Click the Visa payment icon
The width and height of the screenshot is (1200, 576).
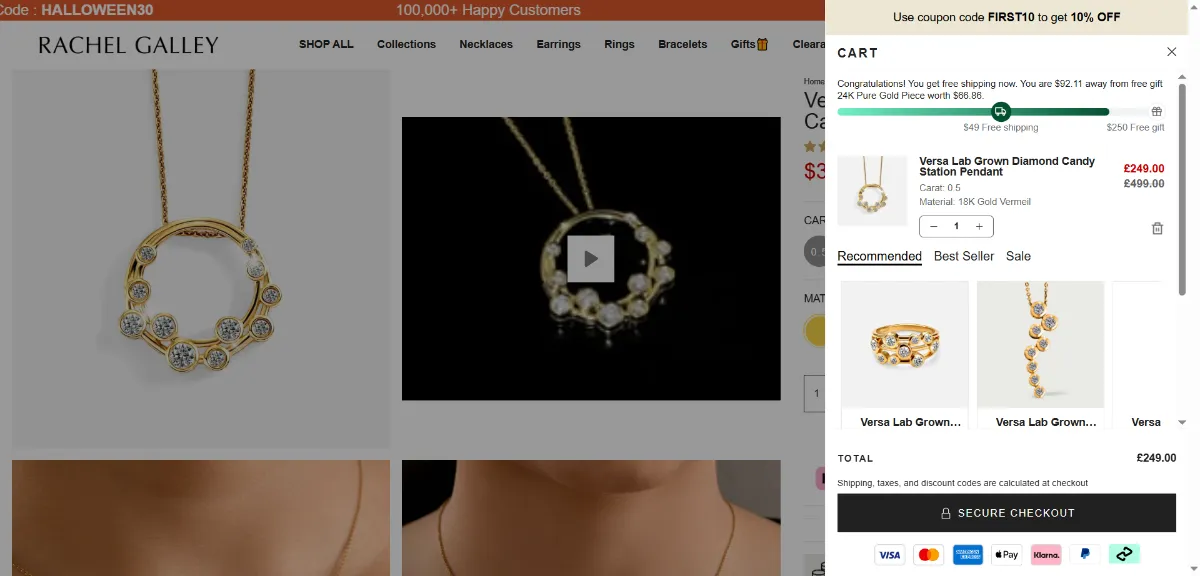(889, 554)
